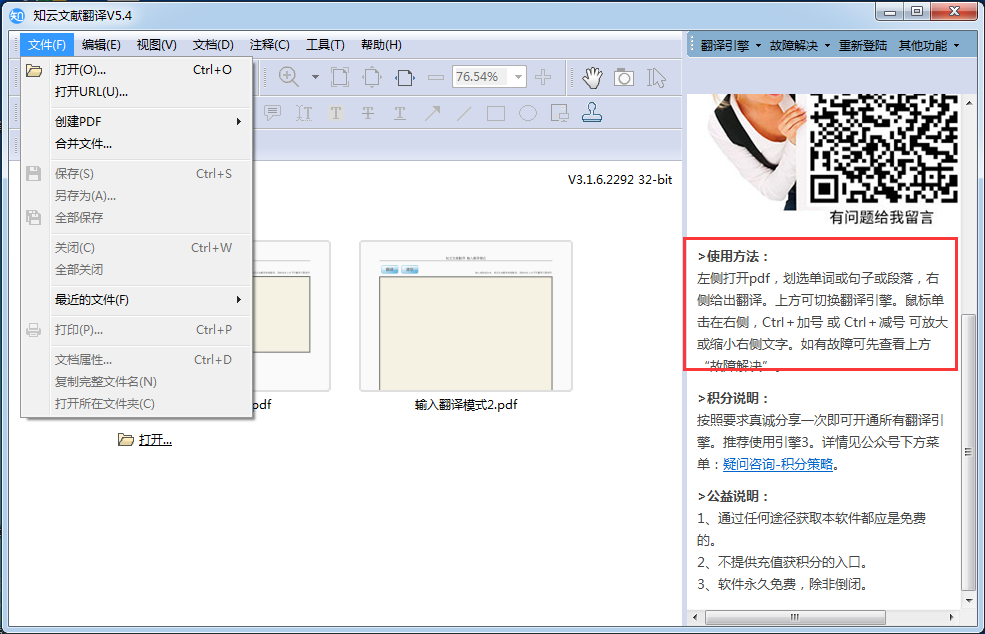Open the 编辑 menu
The image size is (985, 634).
[x=100, y=44]
